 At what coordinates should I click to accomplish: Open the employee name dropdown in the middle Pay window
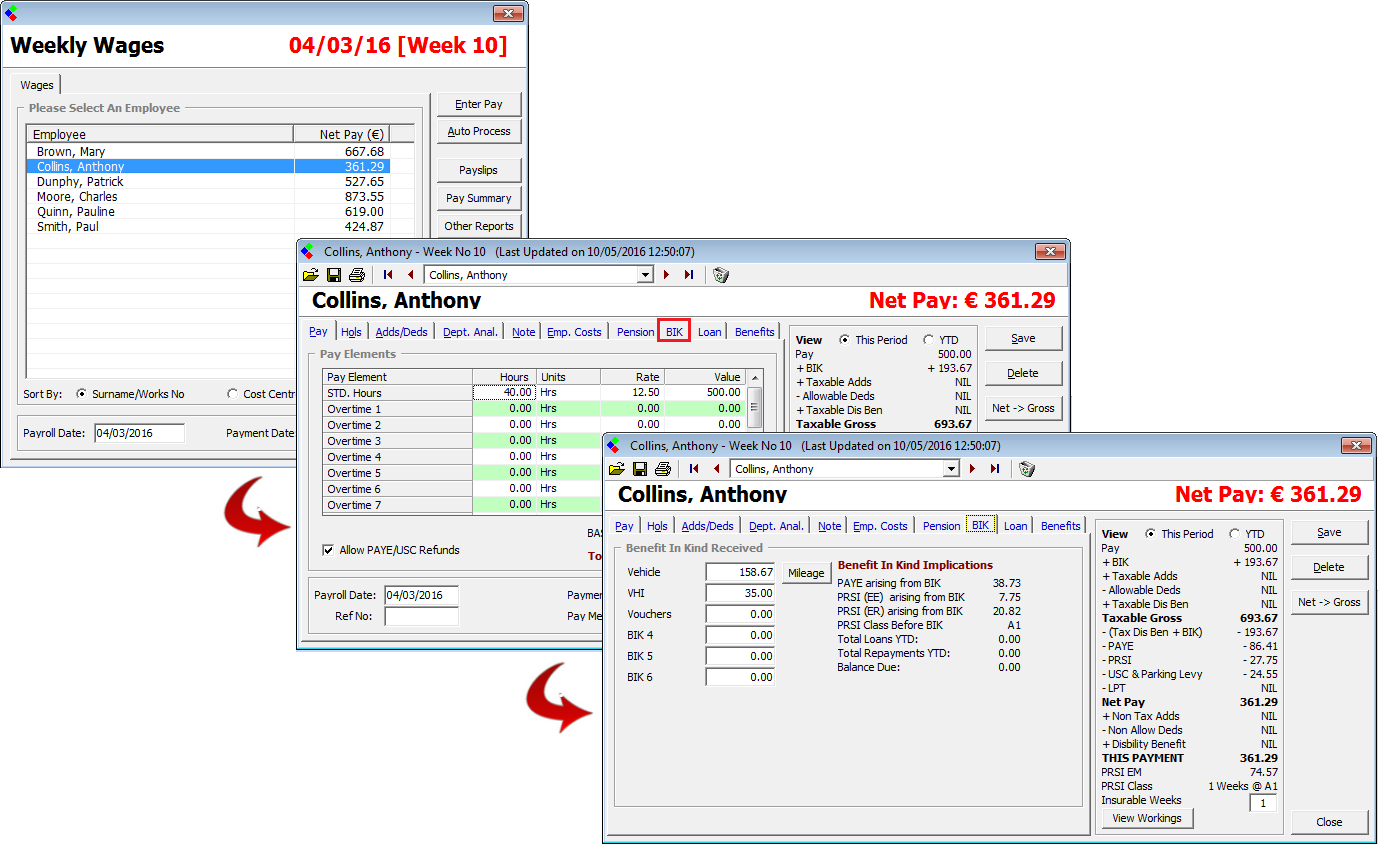click(645, 275)
